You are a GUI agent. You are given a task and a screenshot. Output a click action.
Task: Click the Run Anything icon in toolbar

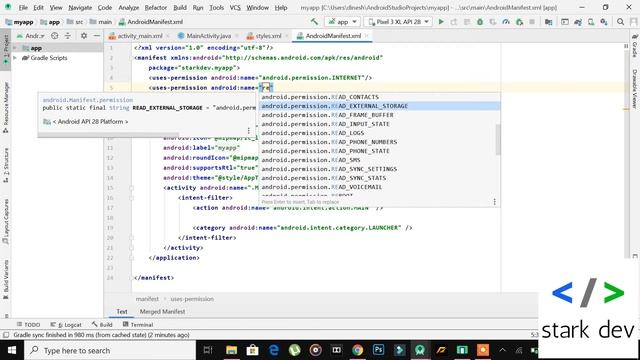[565, 22]
